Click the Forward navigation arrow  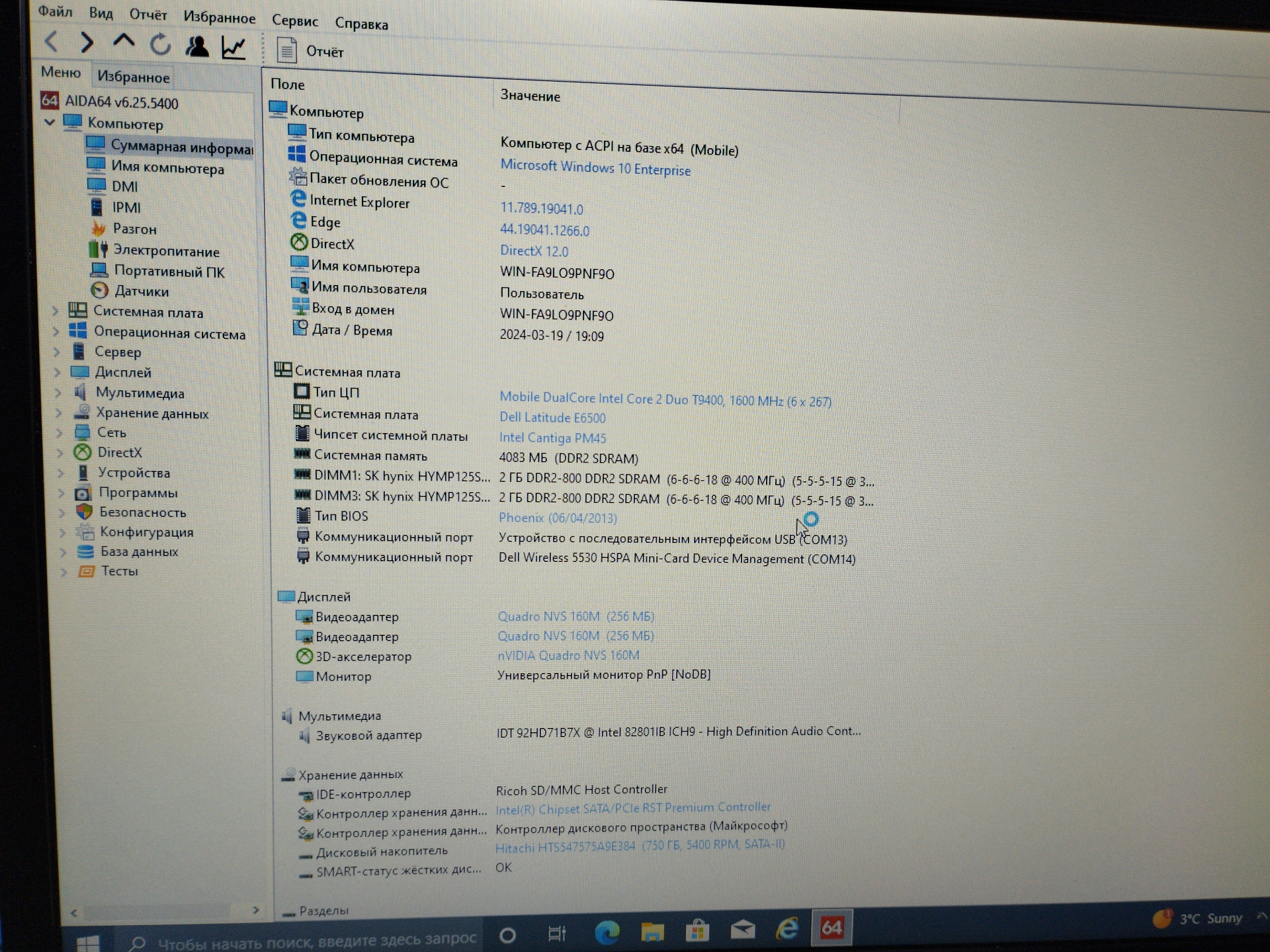pyautogui.click(x=86, y=42)
